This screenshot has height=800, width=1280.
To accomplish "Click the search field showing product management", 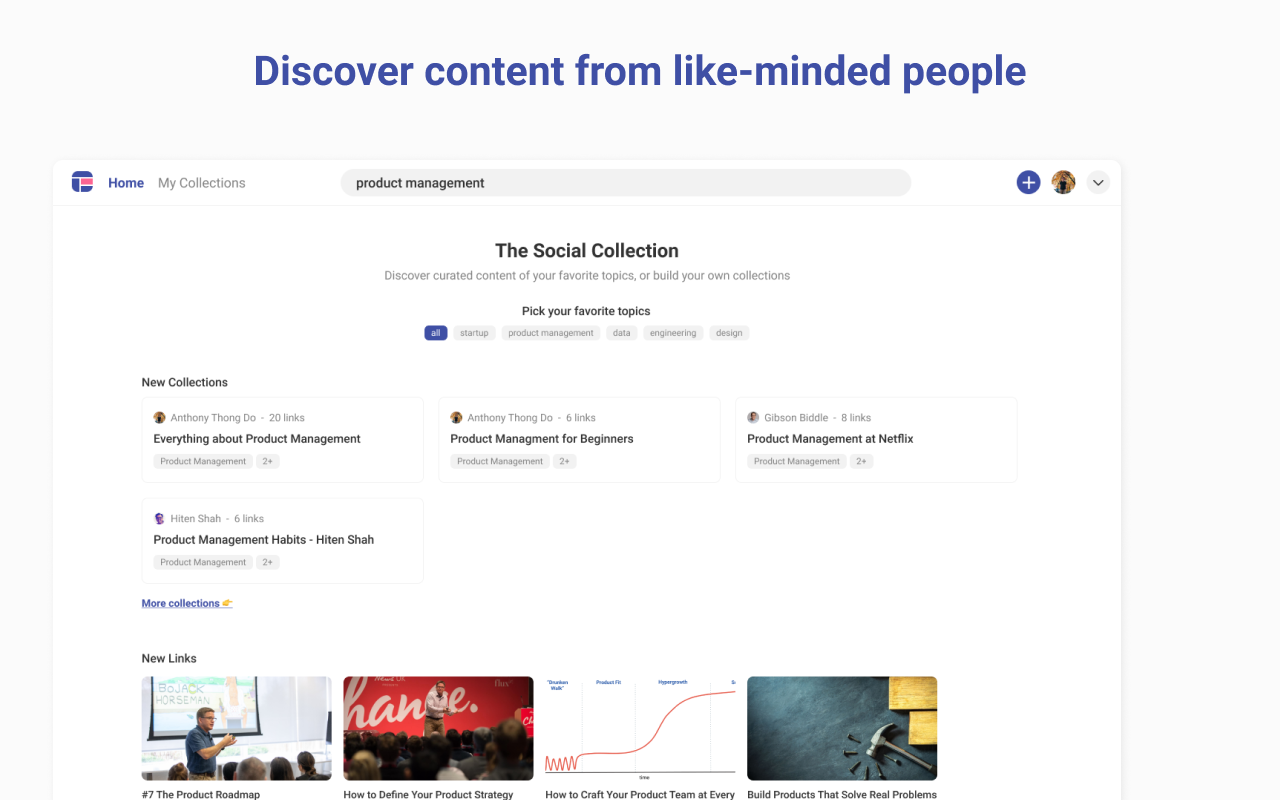I will (x=625, y=182).
